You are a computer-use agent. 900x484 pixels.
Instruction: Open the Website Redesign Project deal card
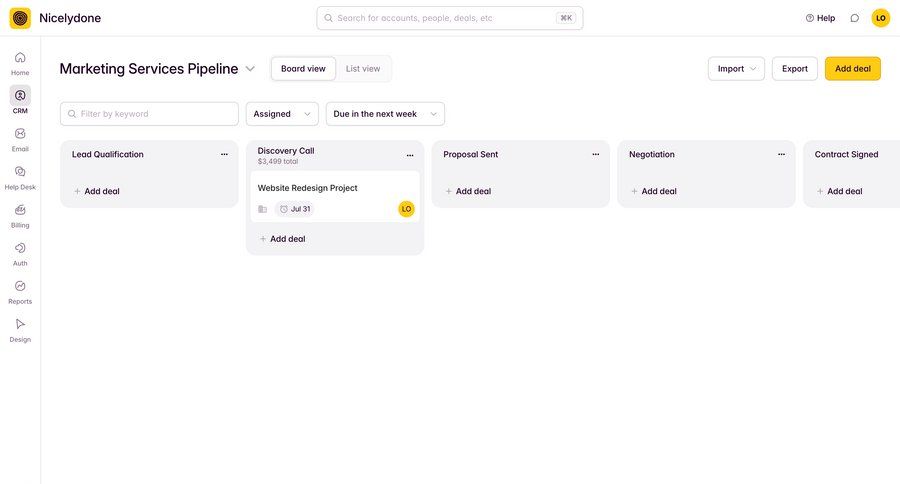(335, 196)
